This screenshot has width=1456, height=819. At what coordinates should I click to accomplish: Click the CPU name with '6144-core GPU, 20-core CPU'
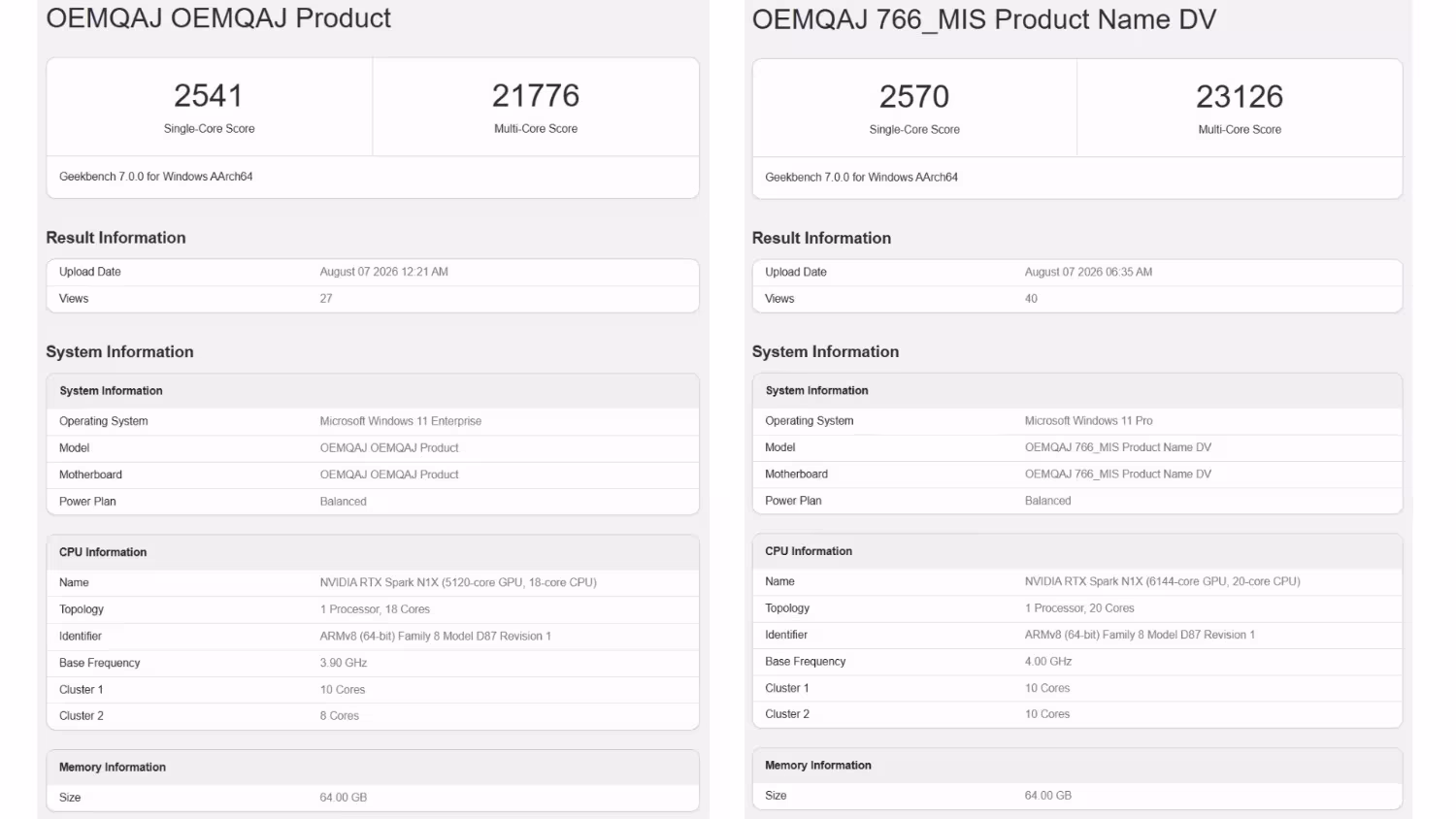pos(1163,581)
